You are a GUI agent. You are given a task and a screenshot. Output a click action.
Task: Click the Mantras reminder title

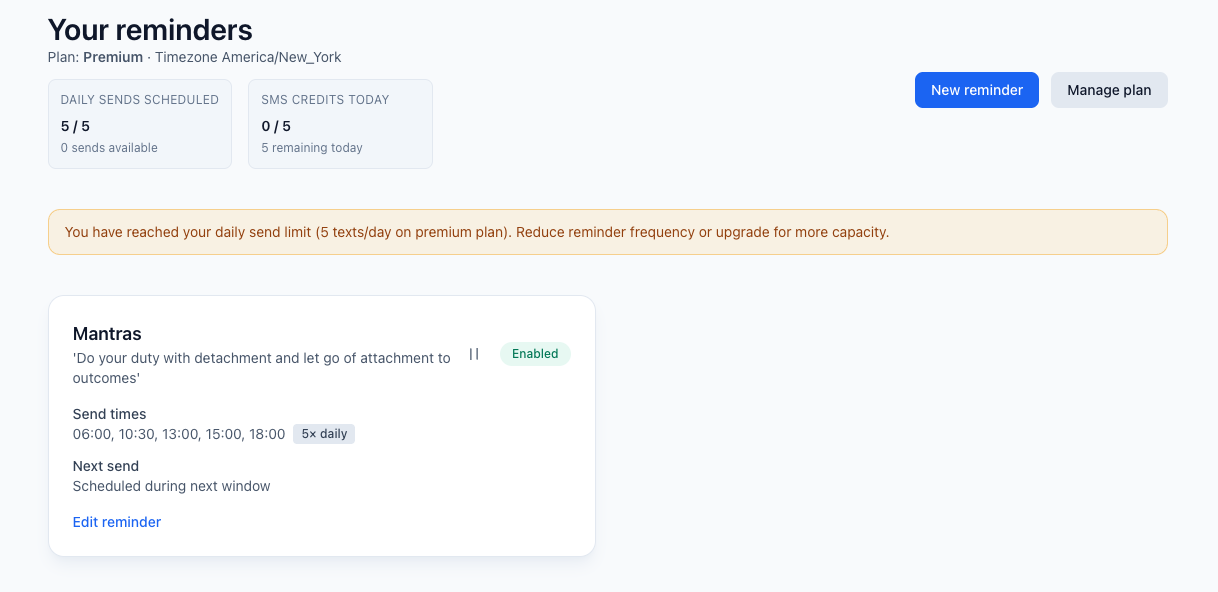pos(107,334)
